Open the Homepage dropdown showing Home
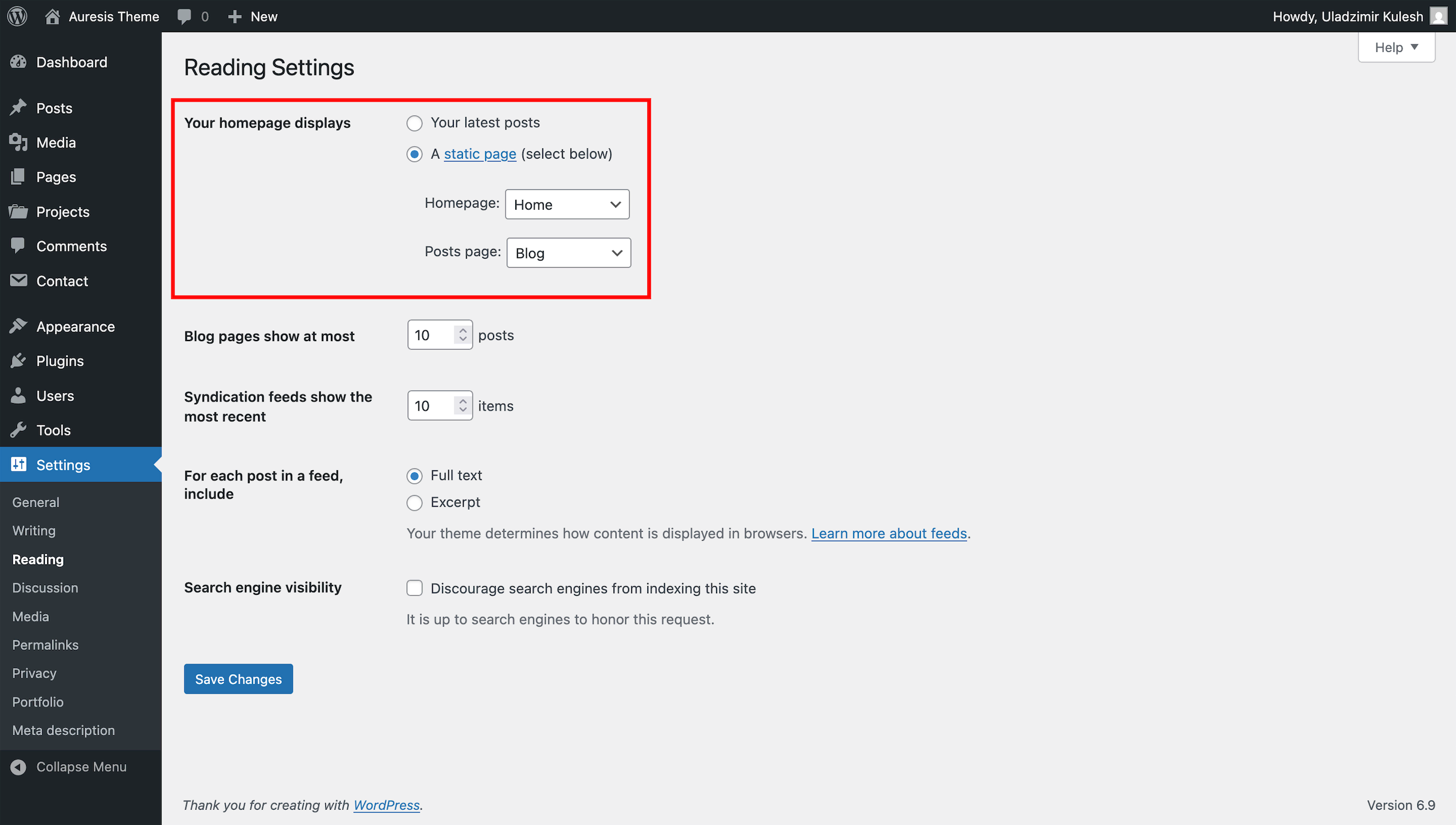Screen dimensions: 1456x825 click(567, 204)
